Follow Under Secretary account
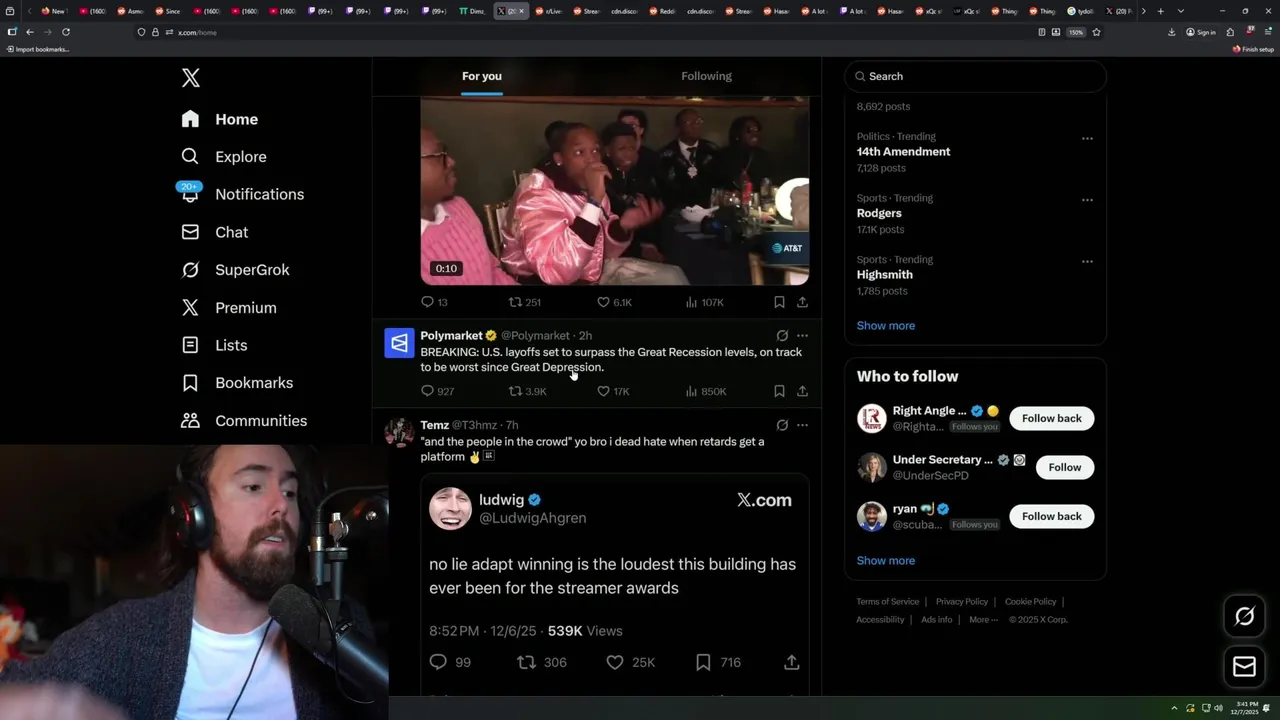 [x=1064, y=467]
